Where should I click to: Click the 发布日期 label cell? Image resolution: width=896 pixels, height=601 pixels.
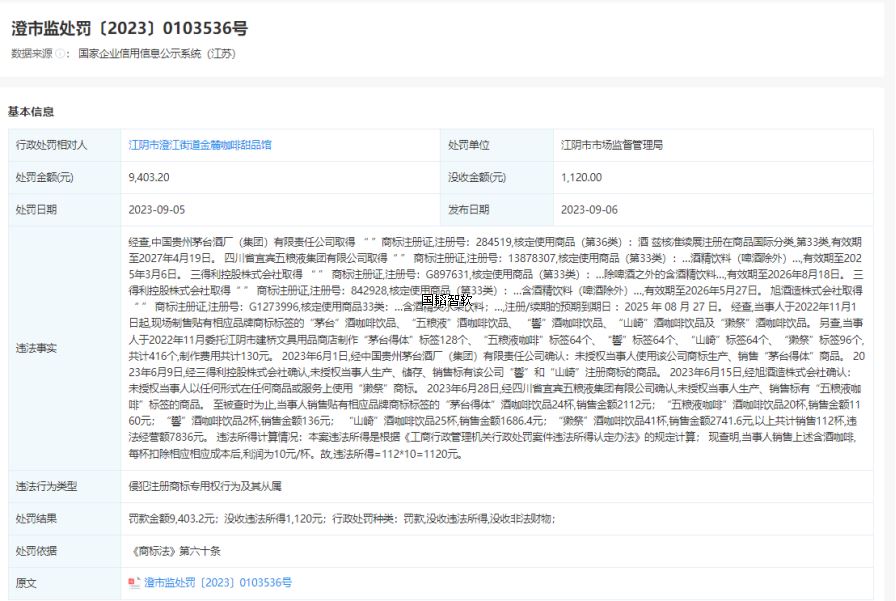pyautogui.click(x=497, y=210)
